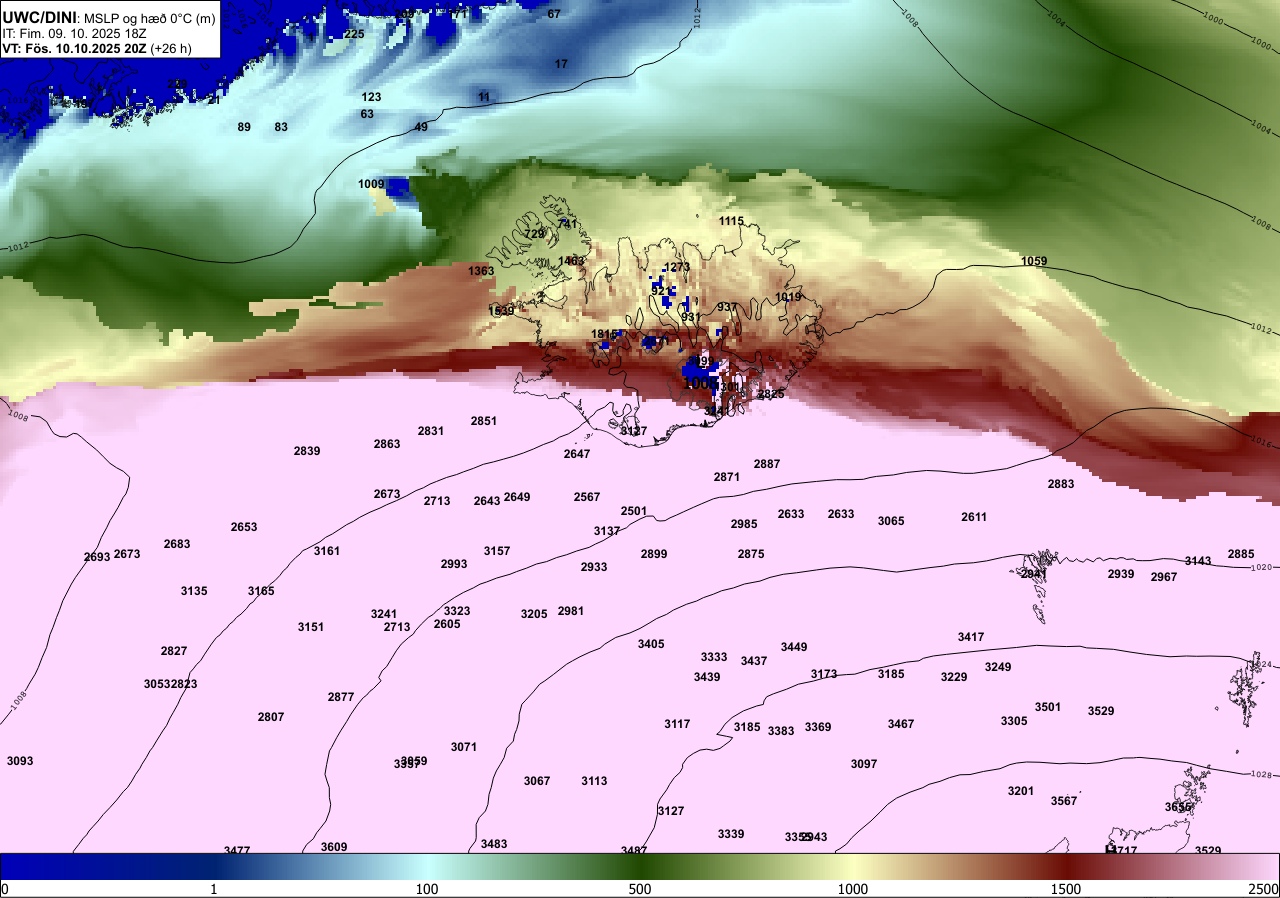Click the map value '3151'

pyautogui.click(x=311, y=627)
